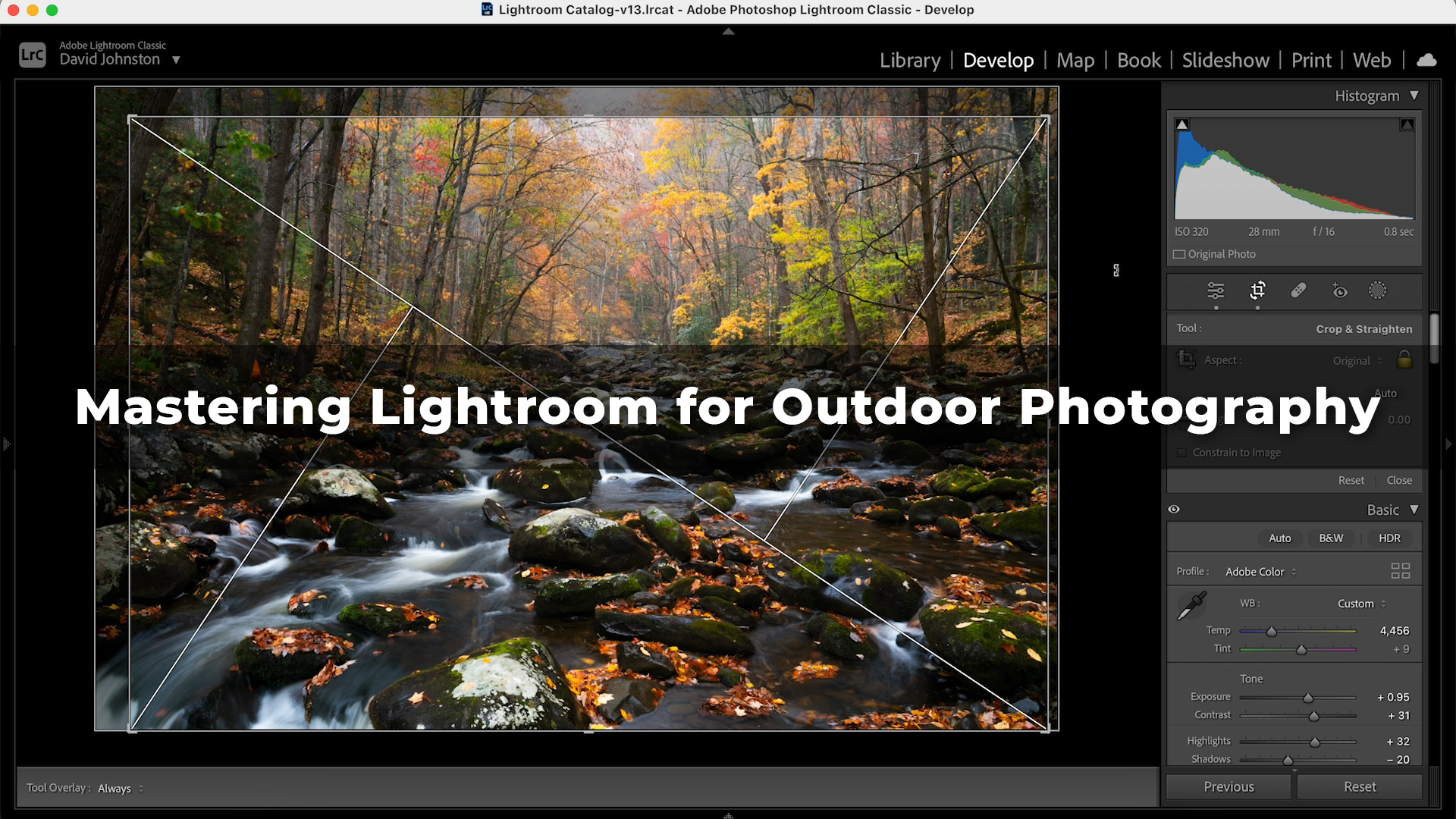Switch to the Library module
The width and height of the screenshot is (1456, 819).
click(909, 60)
